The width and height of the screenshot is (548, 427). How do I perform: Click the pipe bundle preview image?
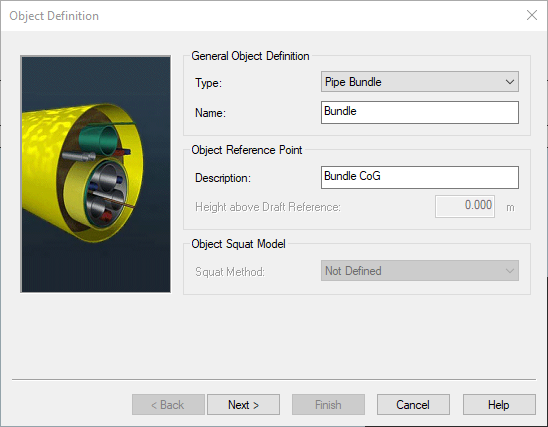tap(96, 174)
